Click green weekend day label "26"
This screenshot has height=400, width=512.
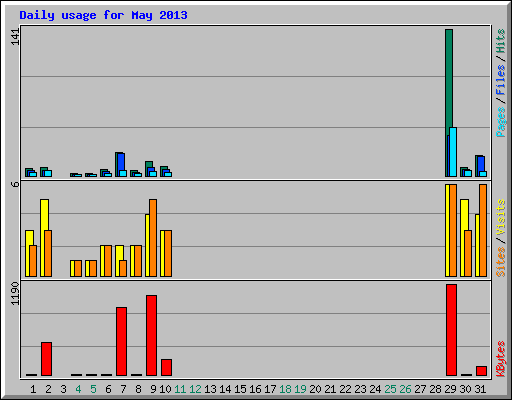click(x=405, y=389)
